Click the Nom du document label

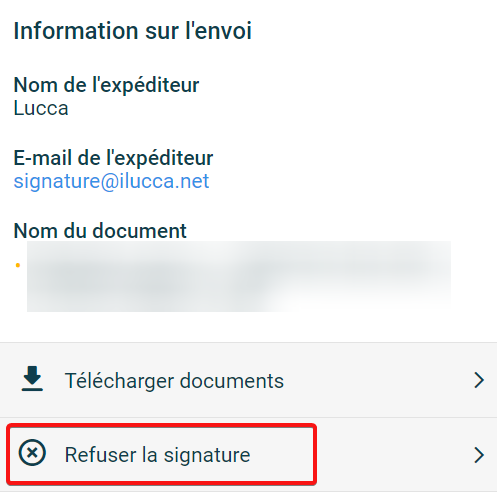(x=100, y=231)
